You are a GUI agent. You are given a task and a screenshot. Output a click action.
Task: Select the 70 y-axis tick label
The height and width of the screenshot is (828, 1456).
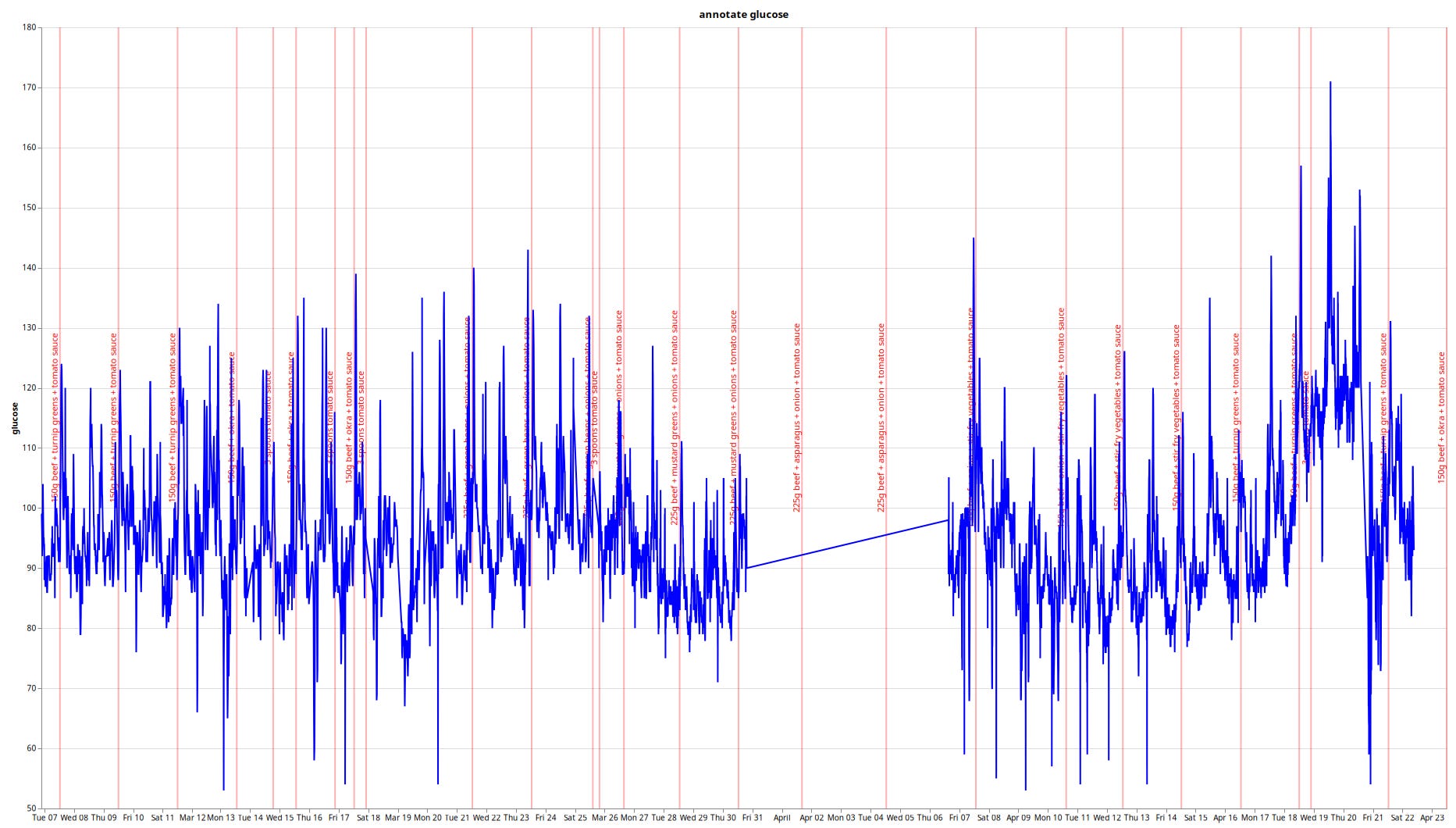31,689
